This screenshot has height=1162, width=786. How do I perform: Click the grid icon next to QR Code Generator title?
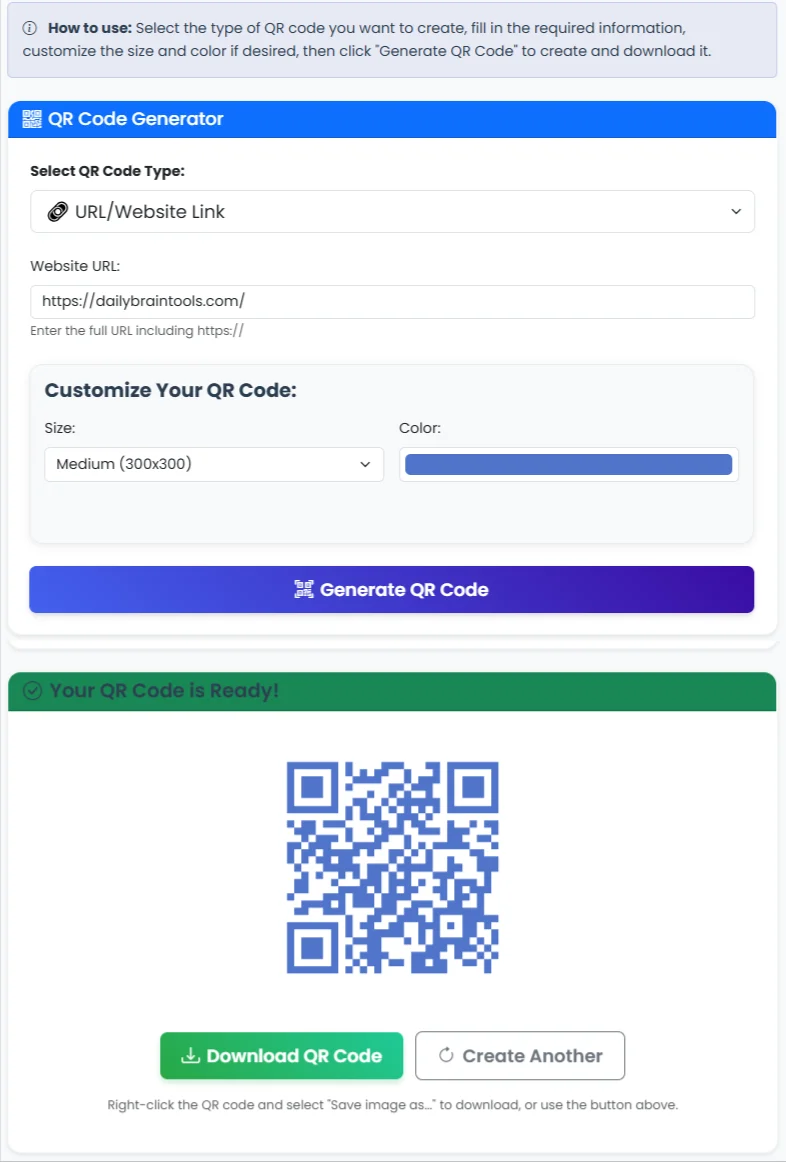click(x=29, y=118)
